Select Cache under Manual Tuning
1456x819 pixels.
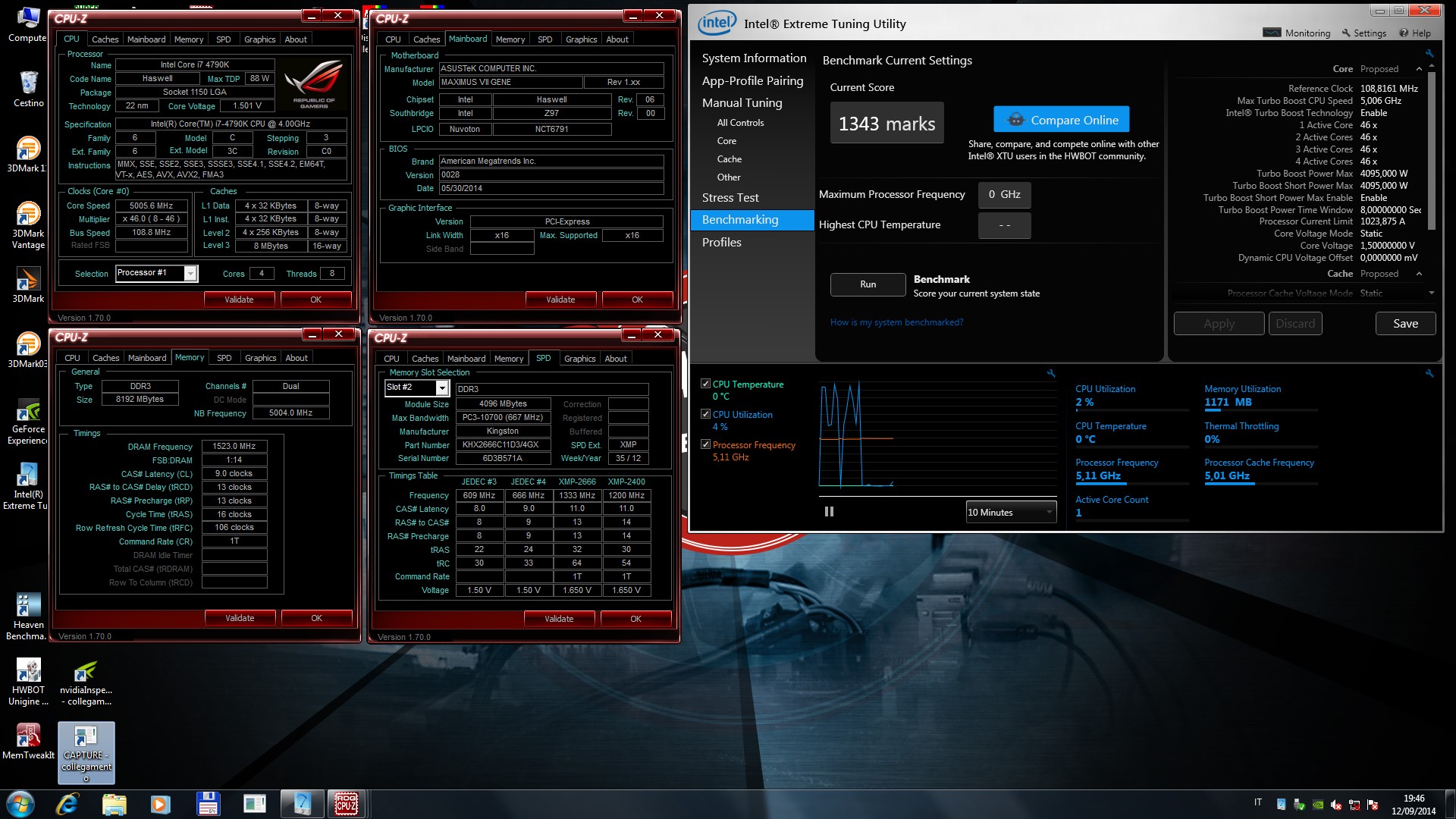point(730,159)
